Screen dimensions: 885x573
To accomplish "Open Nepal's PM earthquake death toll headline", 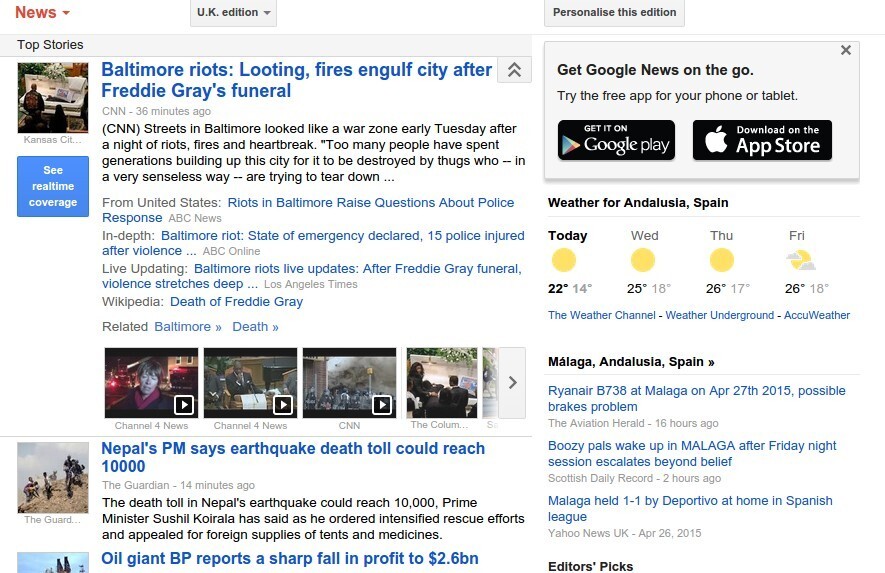I will click(x=293, y=457).
